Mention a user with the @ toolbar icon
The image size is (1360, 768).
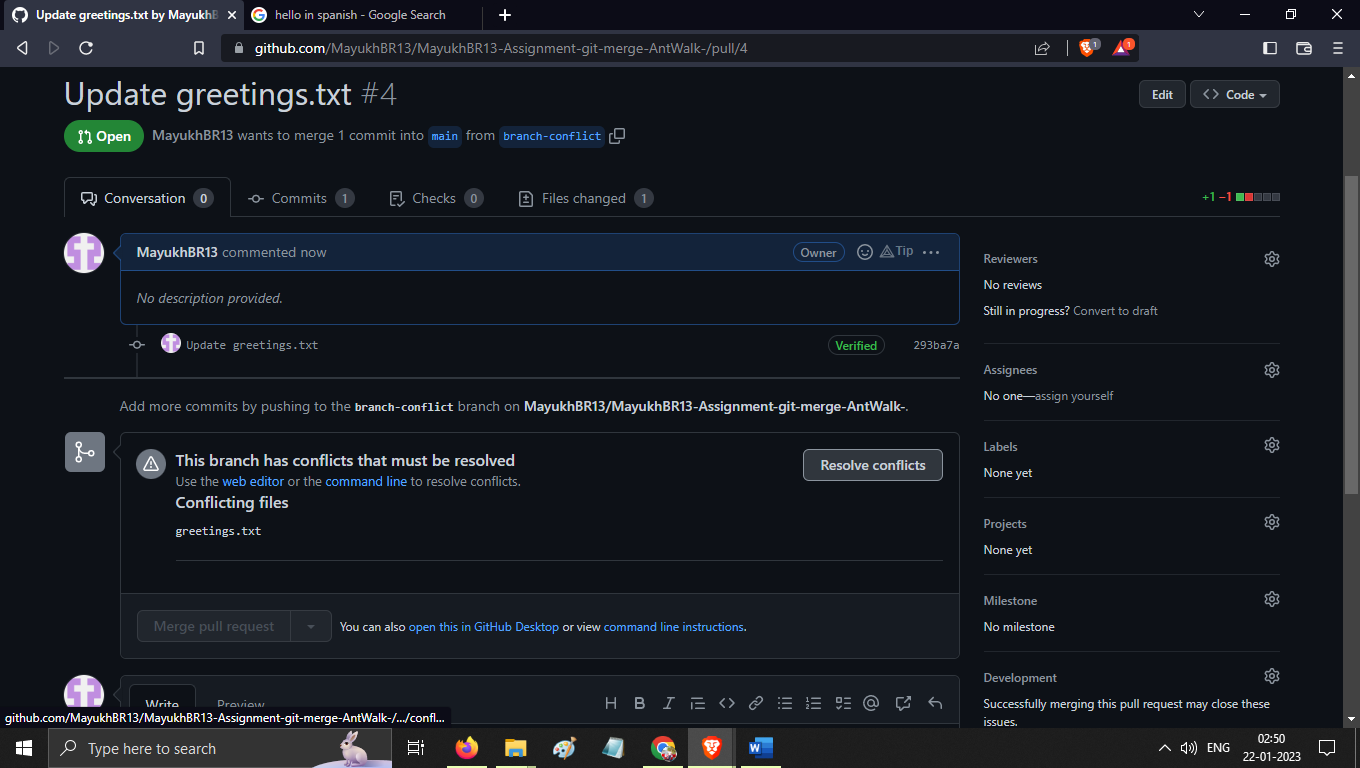pos(870,703)
